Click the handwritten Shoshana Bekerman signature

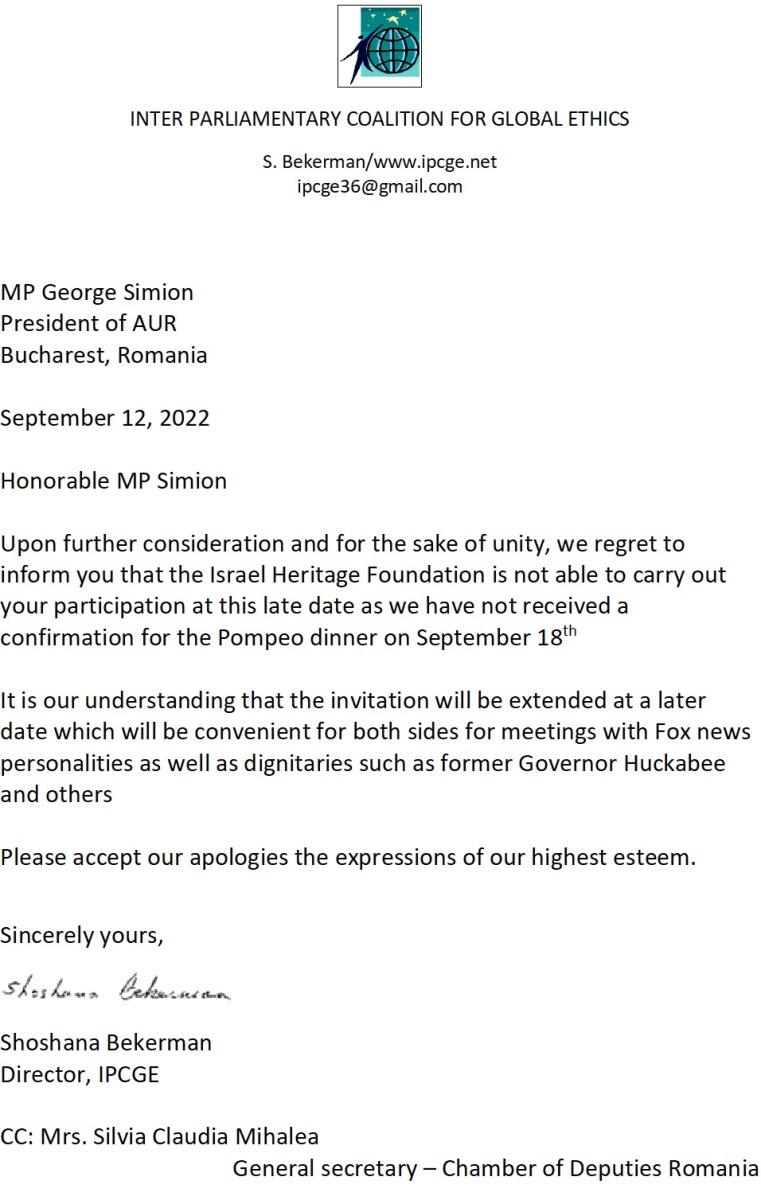click(117, 989)
